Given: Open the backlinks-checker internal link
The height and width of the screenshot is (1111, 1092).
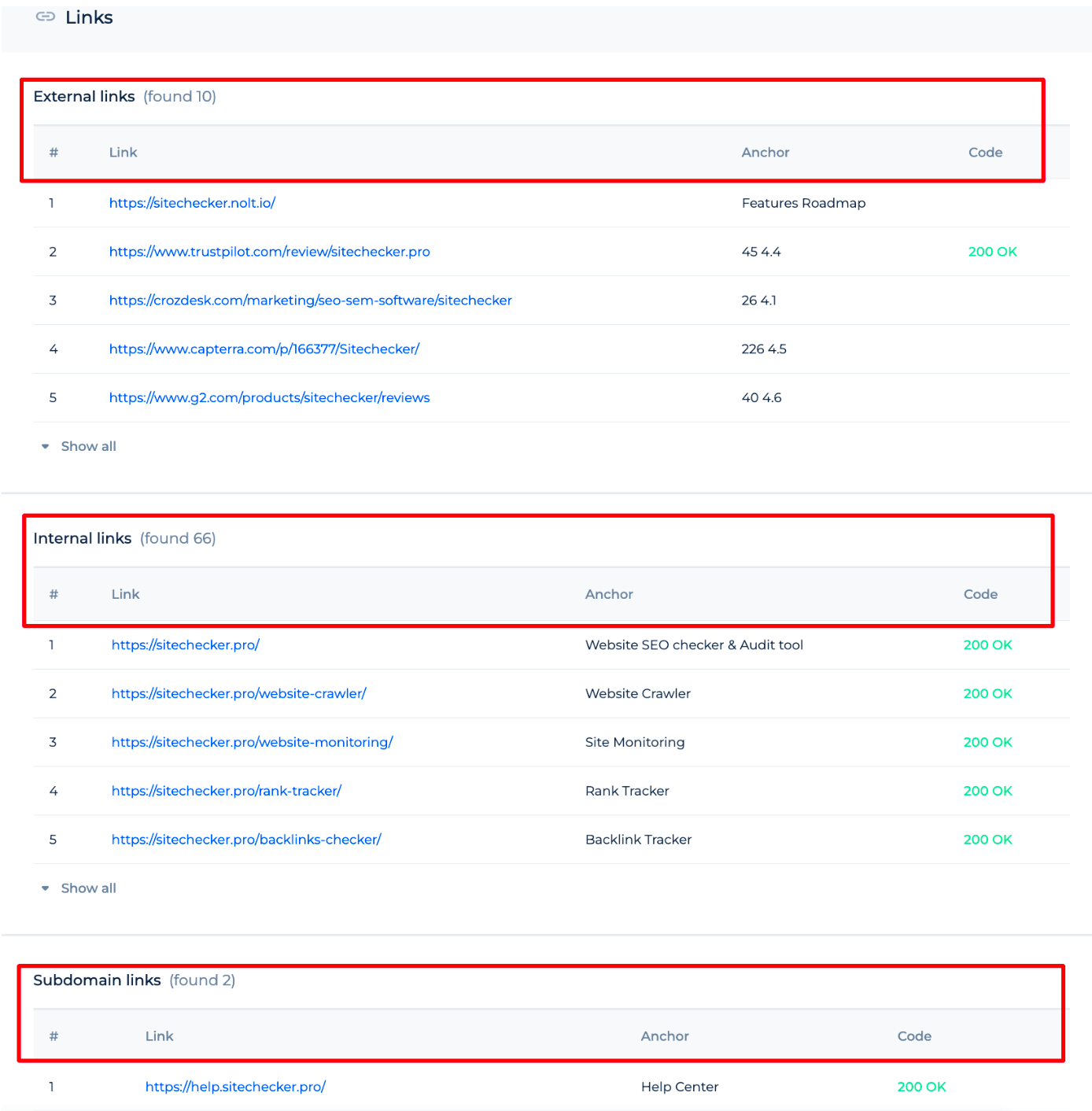Looking at the screenshot, I should [x=246, y=840].
